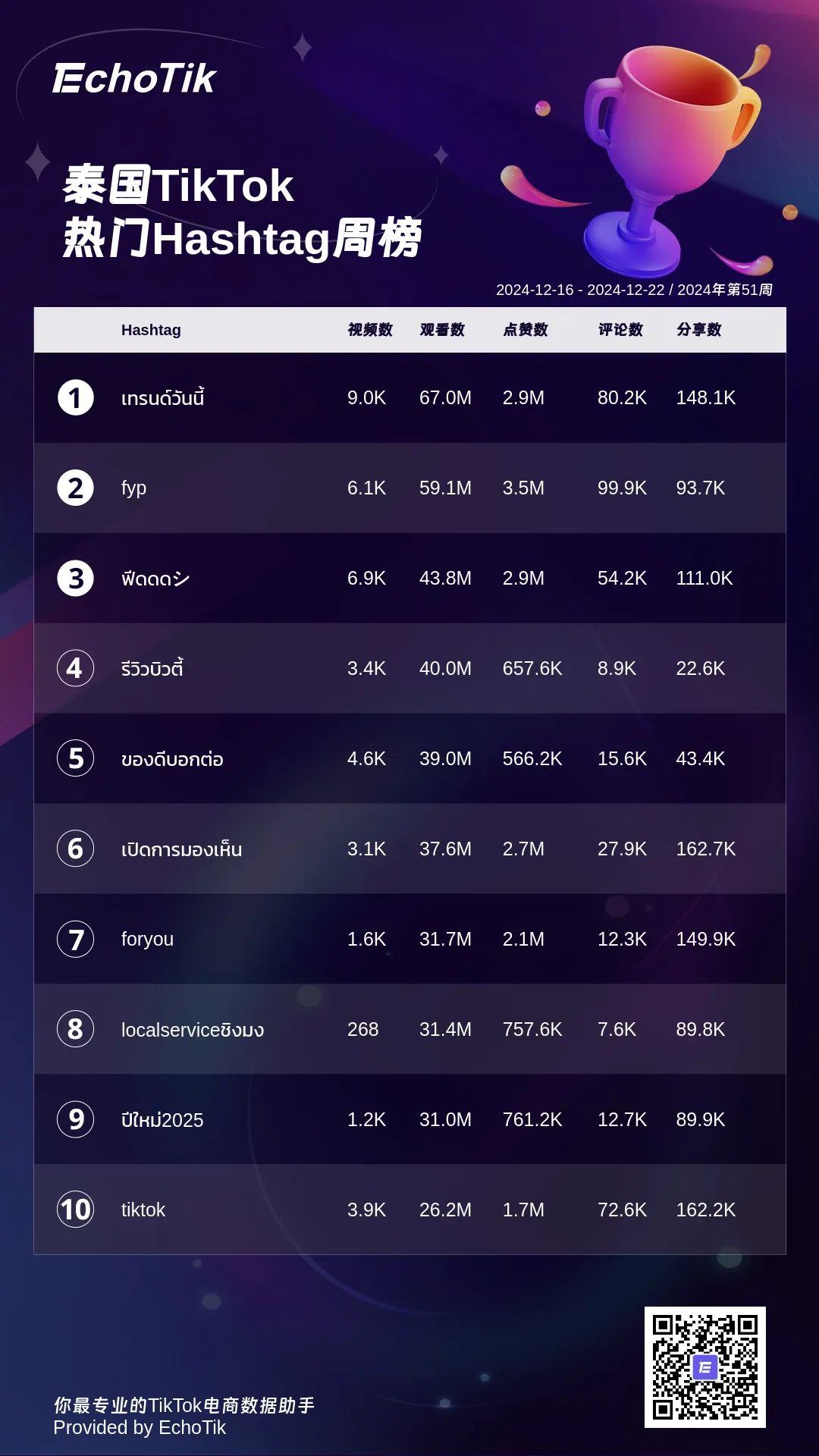
Task: Select the rank 2 circle badge
Action: click(76, 488)
